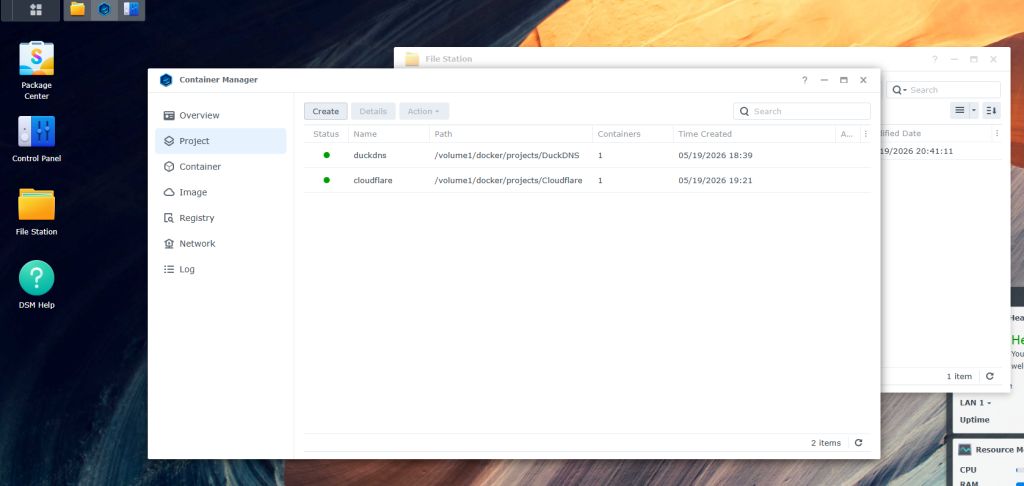Open the Network section
Viewport: 1024px width, 486px height.
click(x=221, y=243)
